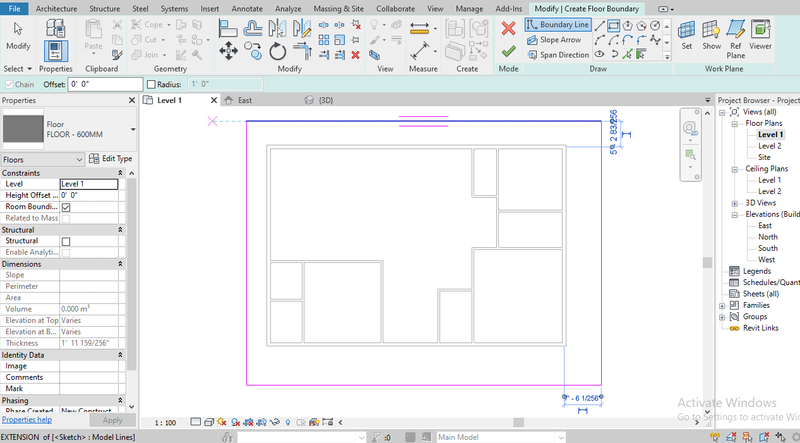This screenshot has width=800, height=443.
Task: Finish edit mode with green checkmark
Action: [508, 52]
